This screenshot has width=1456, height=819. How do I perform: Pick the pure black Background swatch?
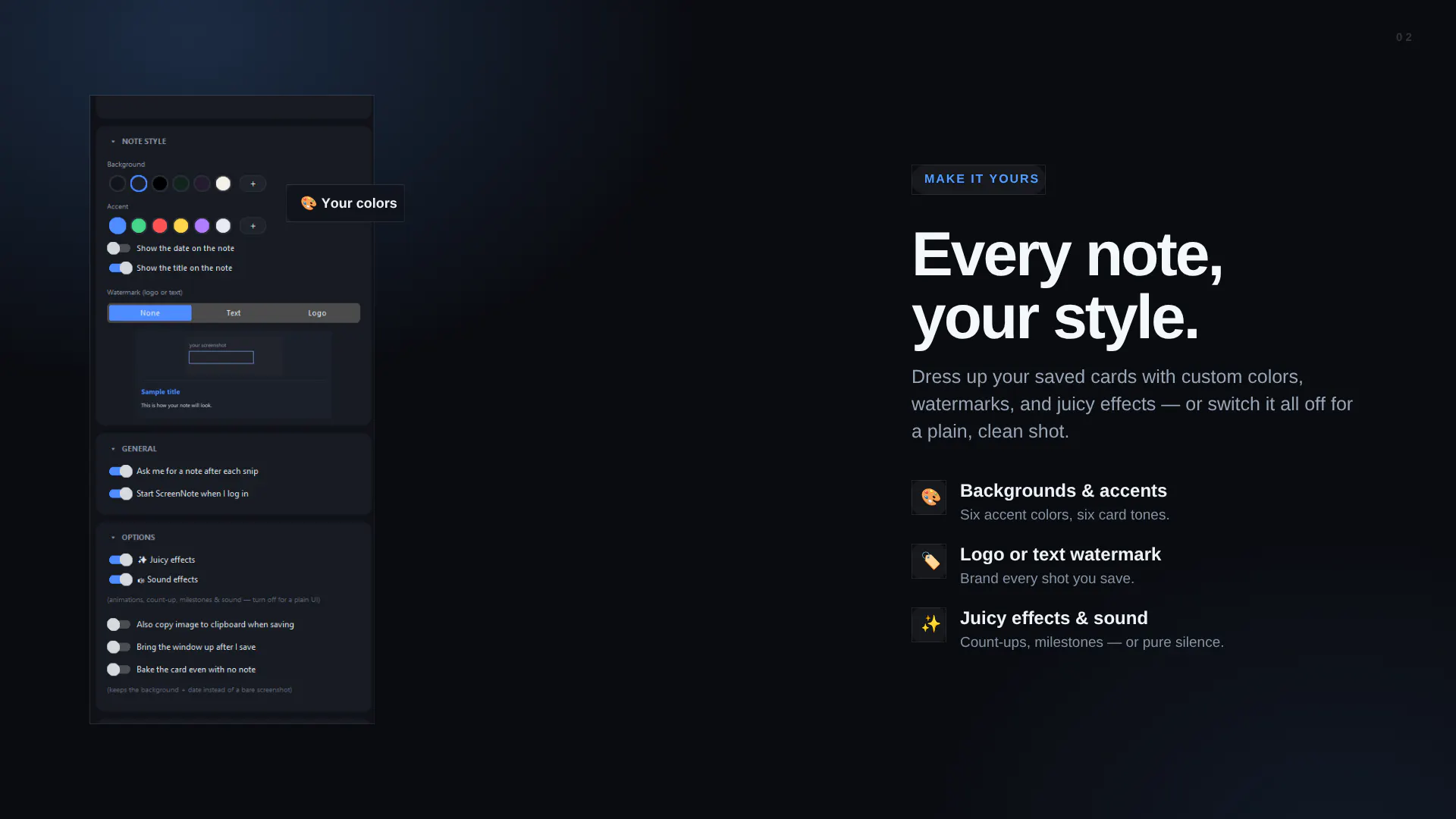click(x=160, y=184)
